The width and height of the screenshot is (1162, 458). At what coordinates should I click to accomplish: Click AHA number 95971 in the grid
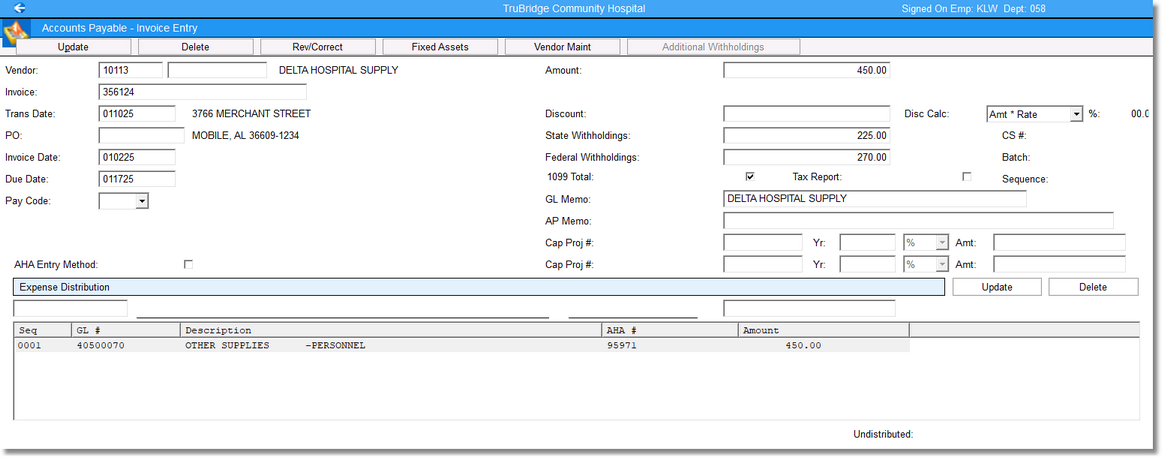621,346
